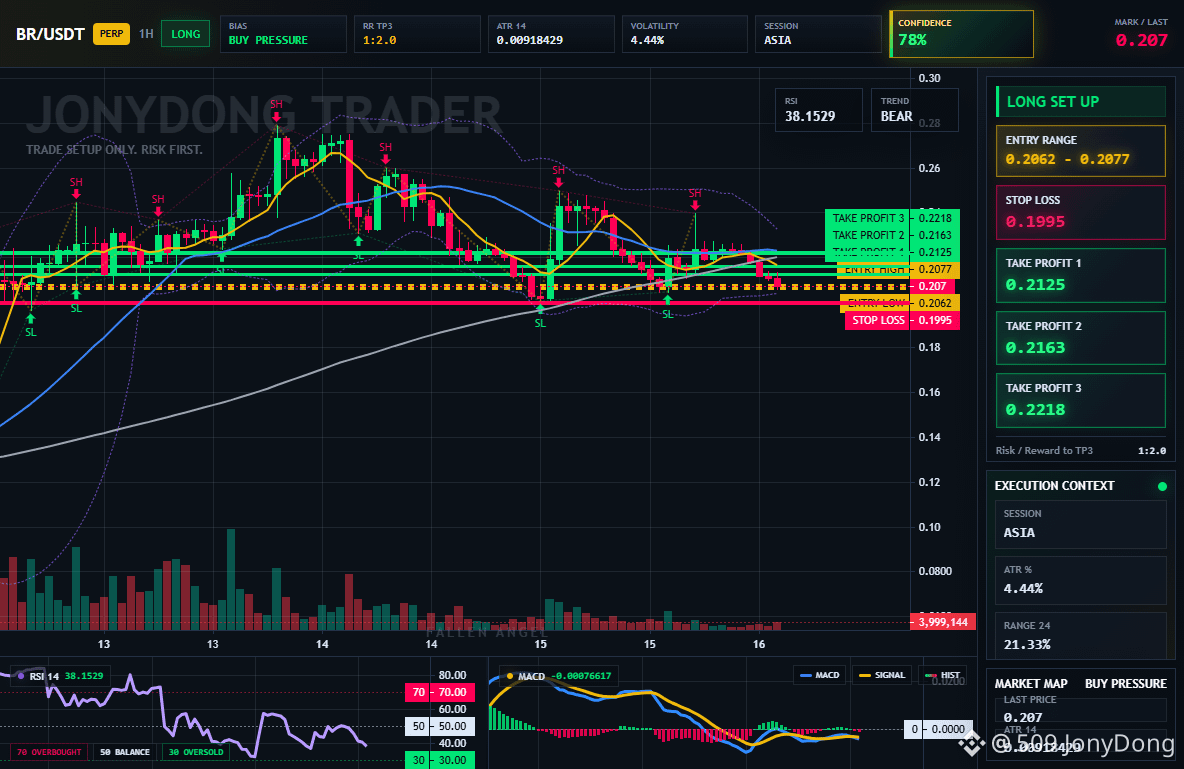Click the 0.10 price axis label
Image resolution: width=1184 pixels, height=769 pixels.
tap(930, 527)
